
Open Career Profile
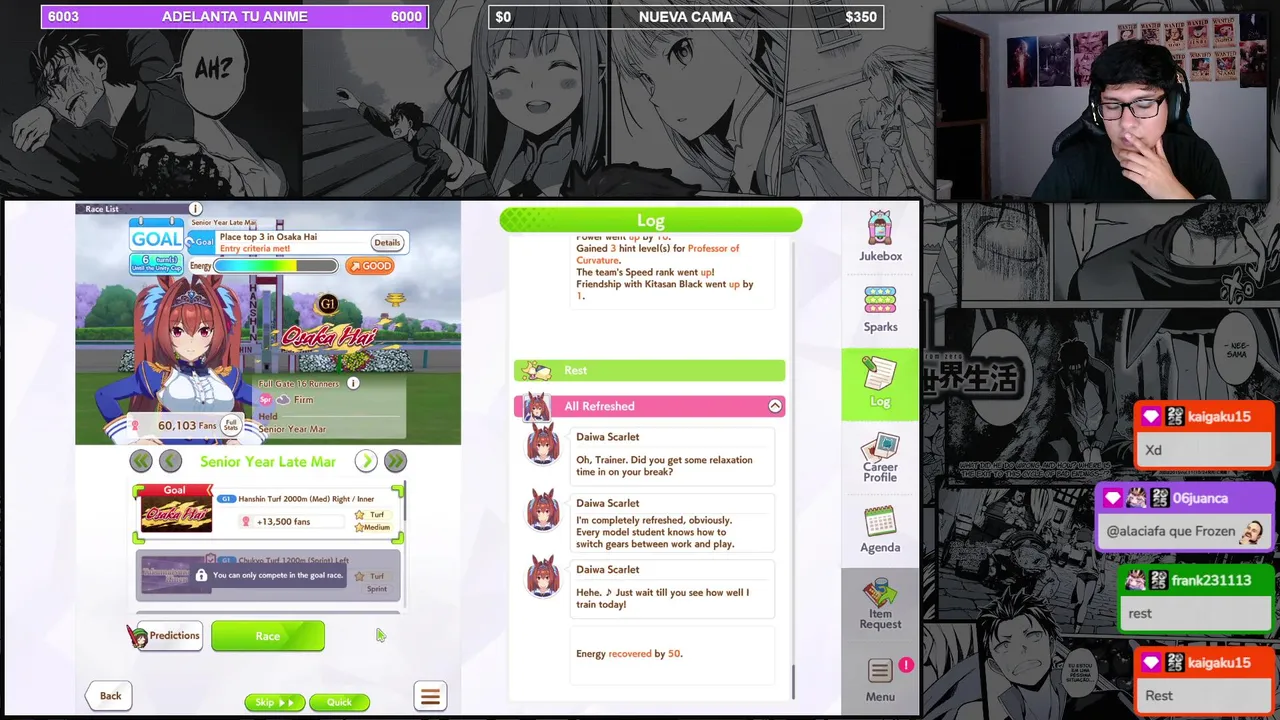[880, 458]
